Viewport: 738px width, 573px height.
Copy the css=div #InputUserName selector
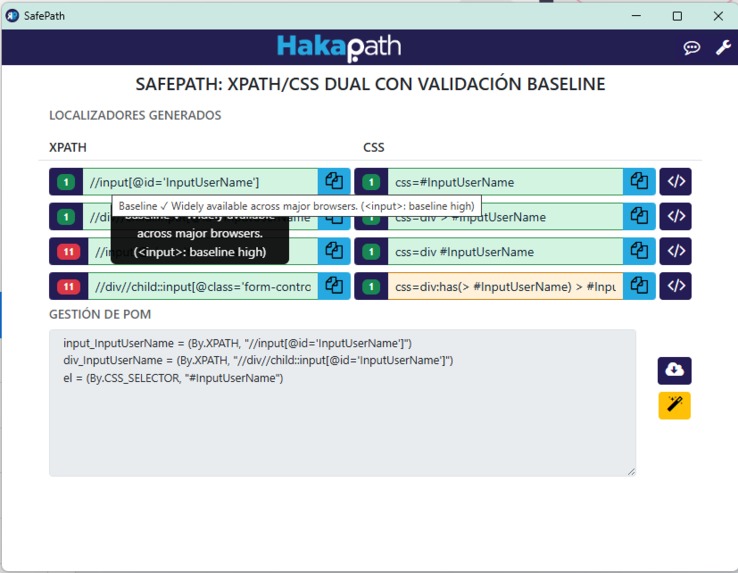point(639,251)
